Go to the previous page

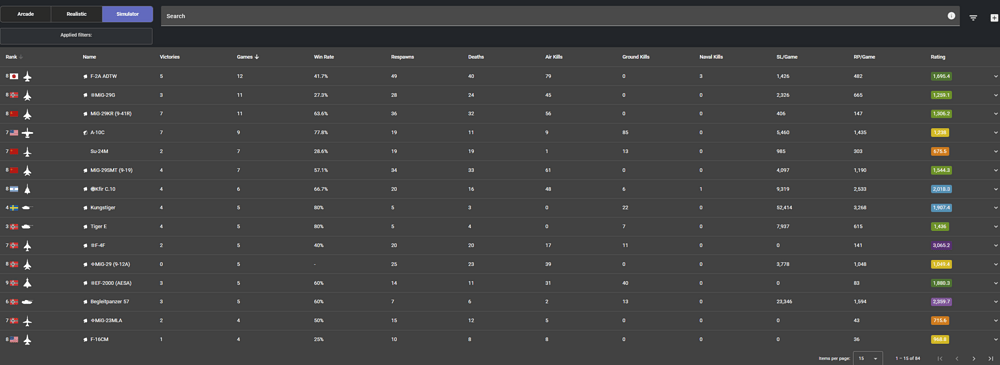tap(957, 359)
